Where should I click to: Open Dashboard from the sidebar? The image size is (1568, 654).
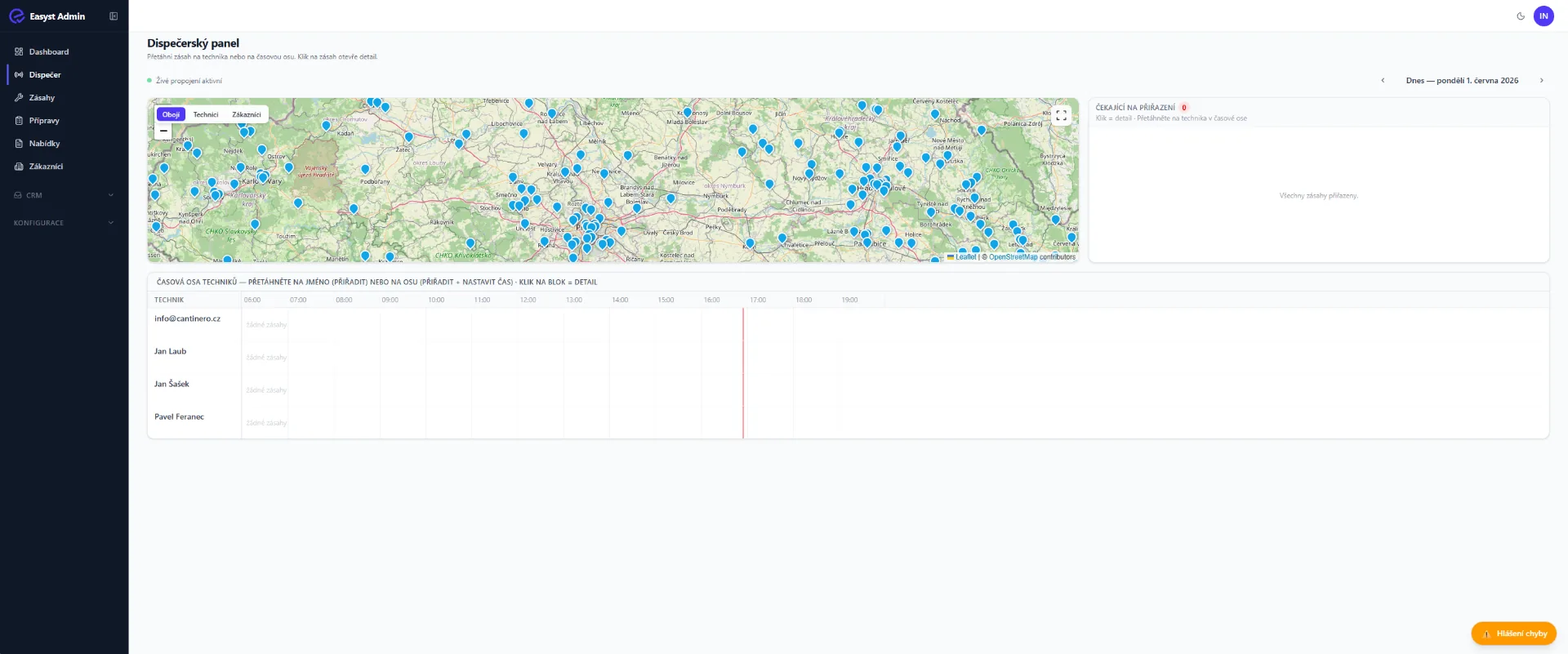coord(65,51)
